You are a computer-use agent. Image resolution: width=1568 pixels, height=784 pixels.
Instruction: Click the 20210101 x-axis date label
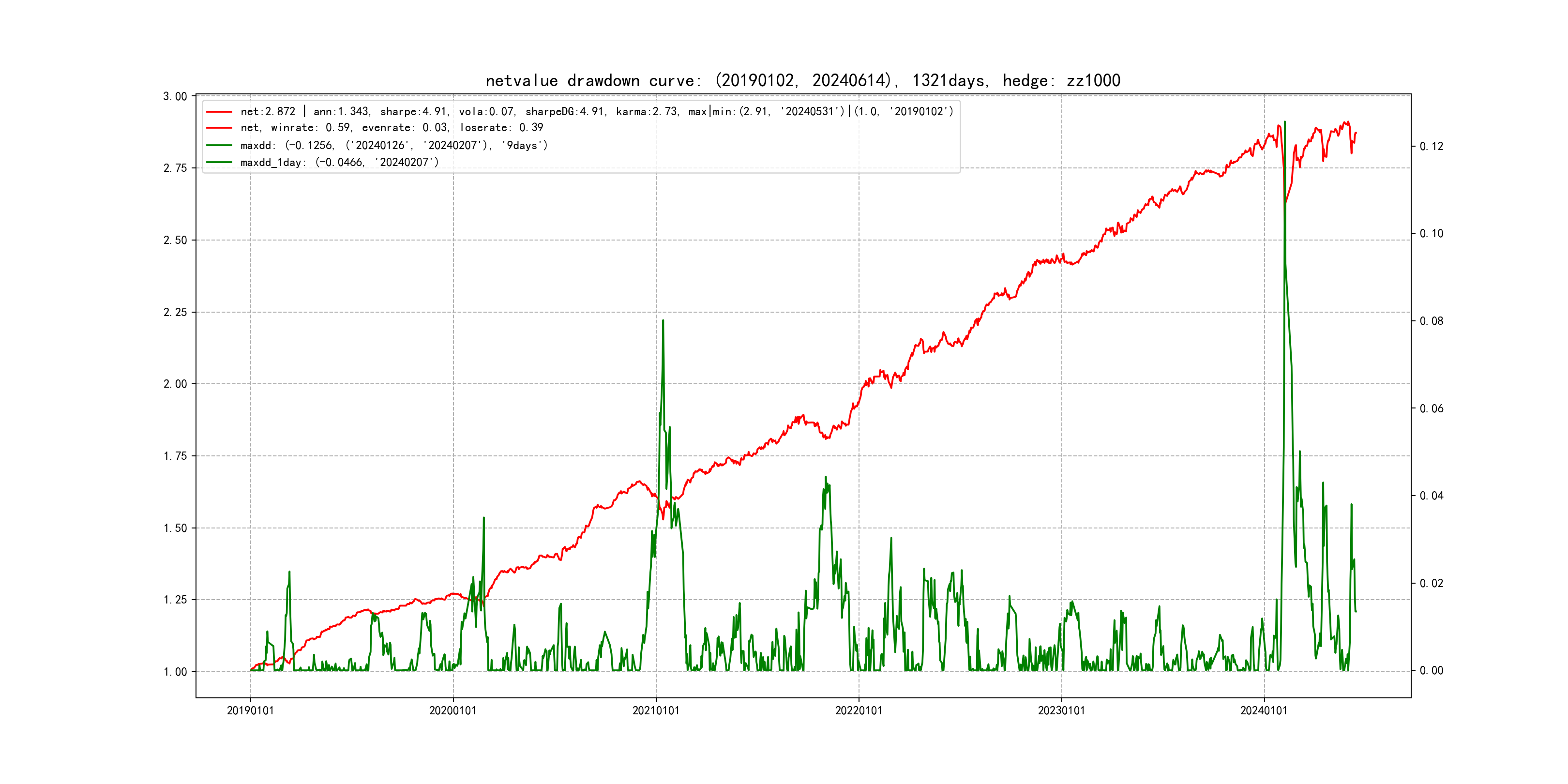[x=656, y=711]
